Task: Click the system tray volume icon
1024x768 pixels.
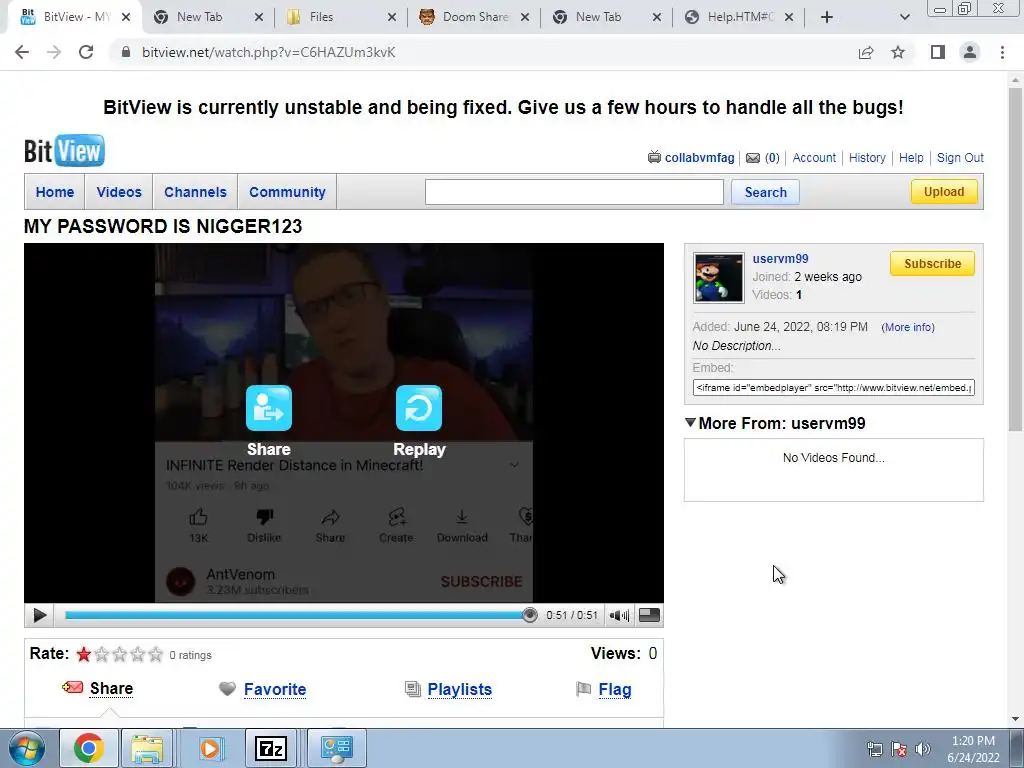Action: [923, 749]
